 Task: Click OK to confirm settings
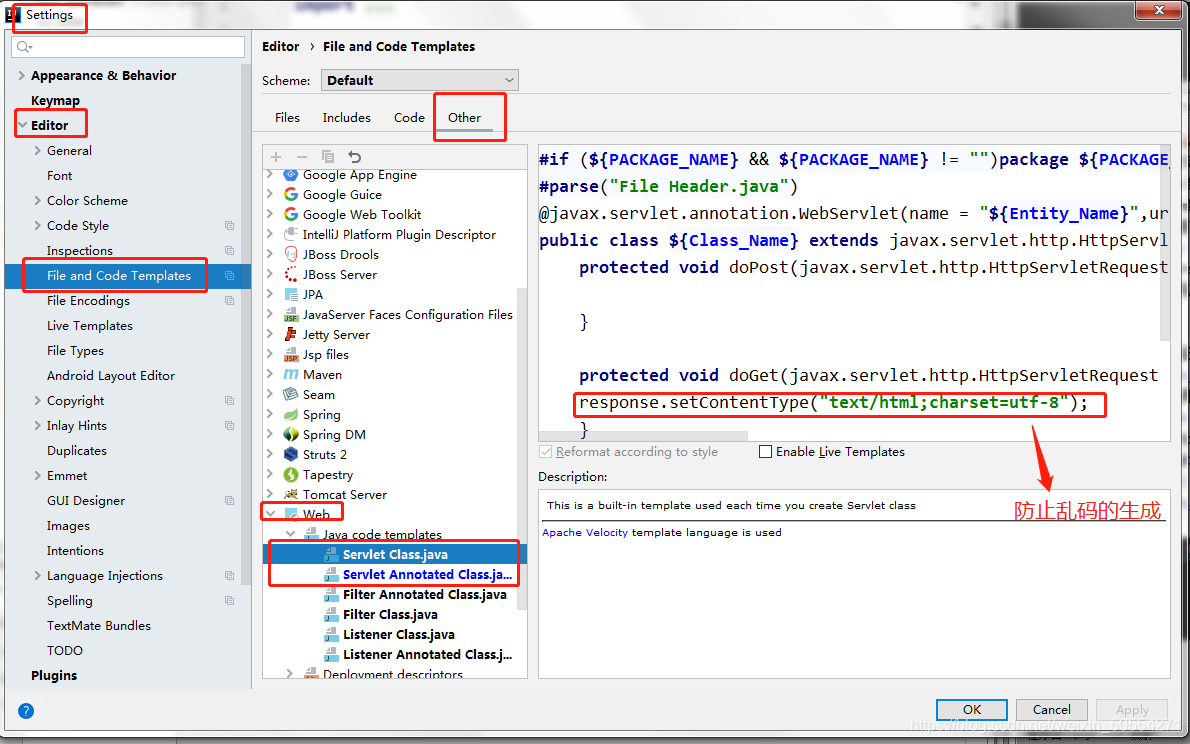[x=971, y=710]
